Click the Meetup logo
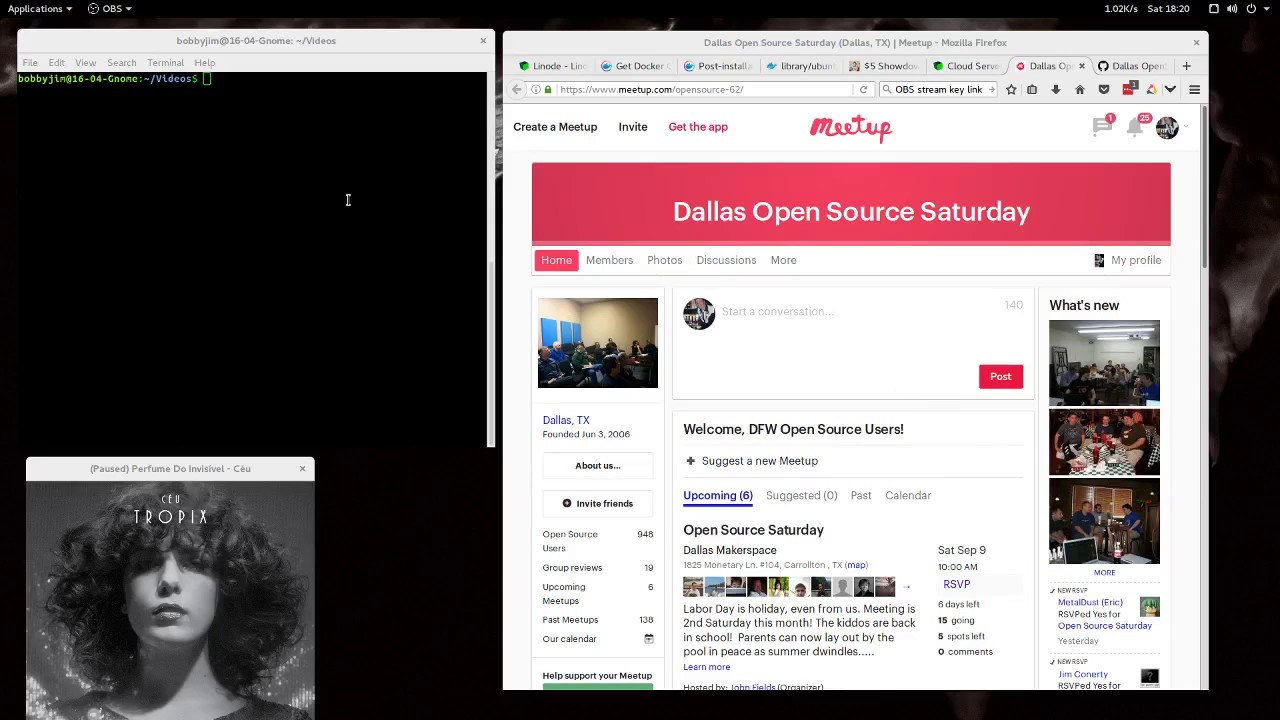Viewport: 1280px width, 720px height. [851, 128]
